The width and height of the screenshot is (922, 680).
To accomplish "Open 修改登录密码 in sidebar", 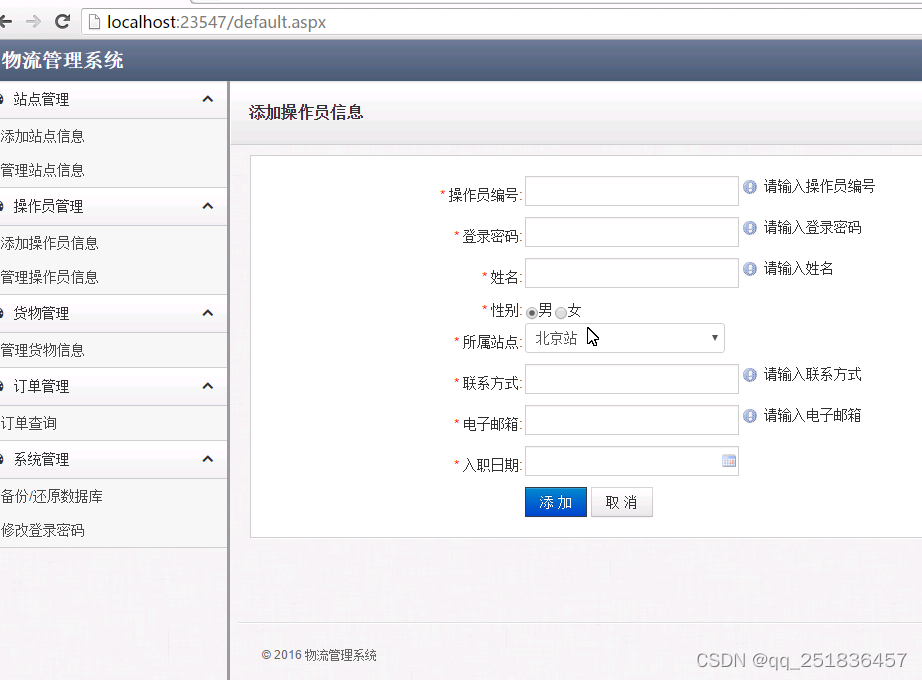I will pyautogui.click(x=42, y=531).
